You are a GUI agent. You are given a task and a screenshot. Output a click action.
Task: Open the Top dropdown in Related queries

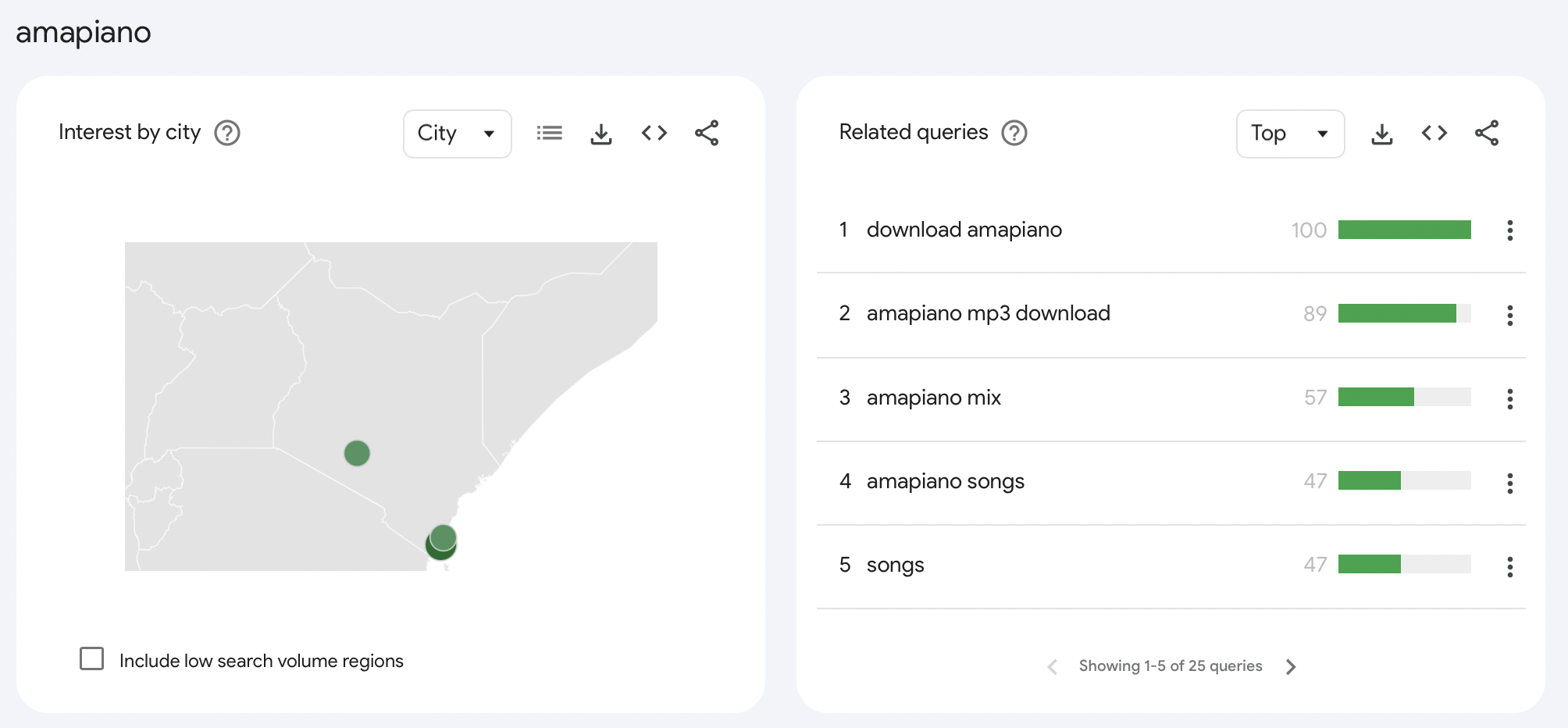tap(1290, 134)
